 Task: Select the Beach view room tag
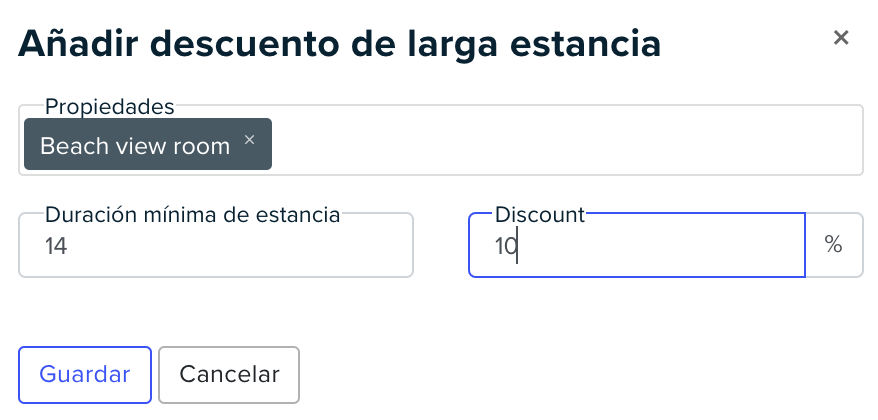(x=135, y=146)
